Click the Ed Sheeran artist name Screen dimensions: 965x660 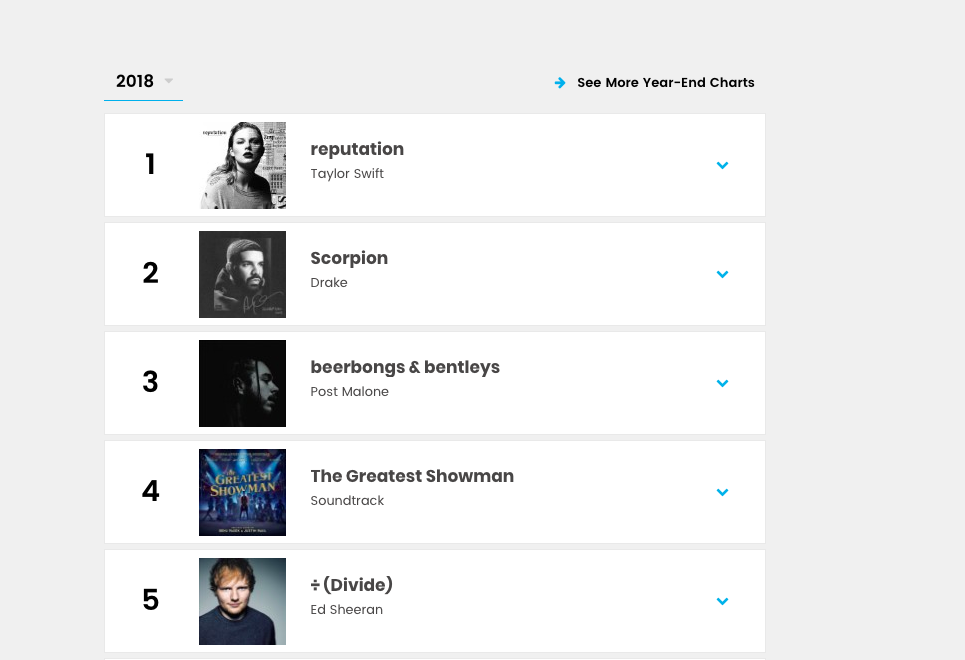pos(346,610)
